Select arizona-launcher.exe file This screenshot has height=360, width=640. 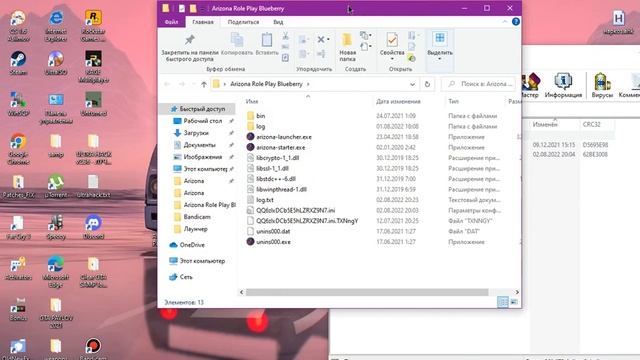click(284, 137)
